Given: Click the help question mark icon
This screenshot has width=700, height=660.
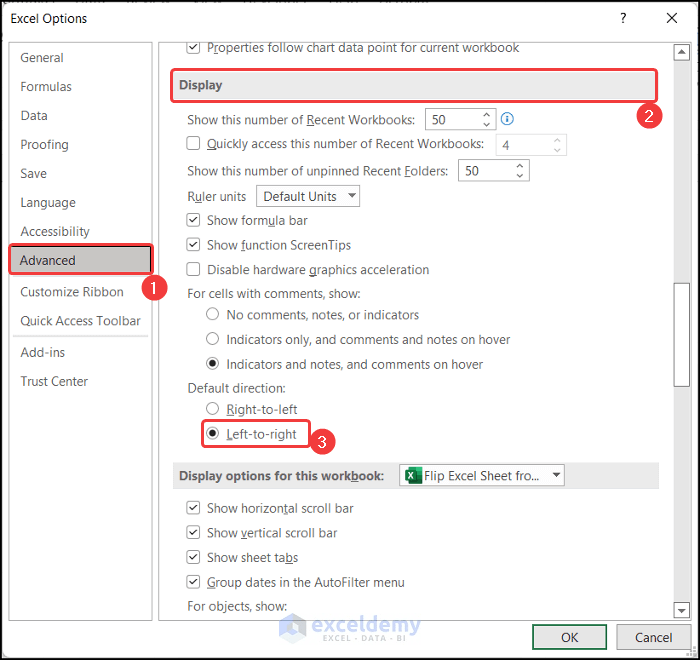Looking at the screenshot, I should point(623,18).
